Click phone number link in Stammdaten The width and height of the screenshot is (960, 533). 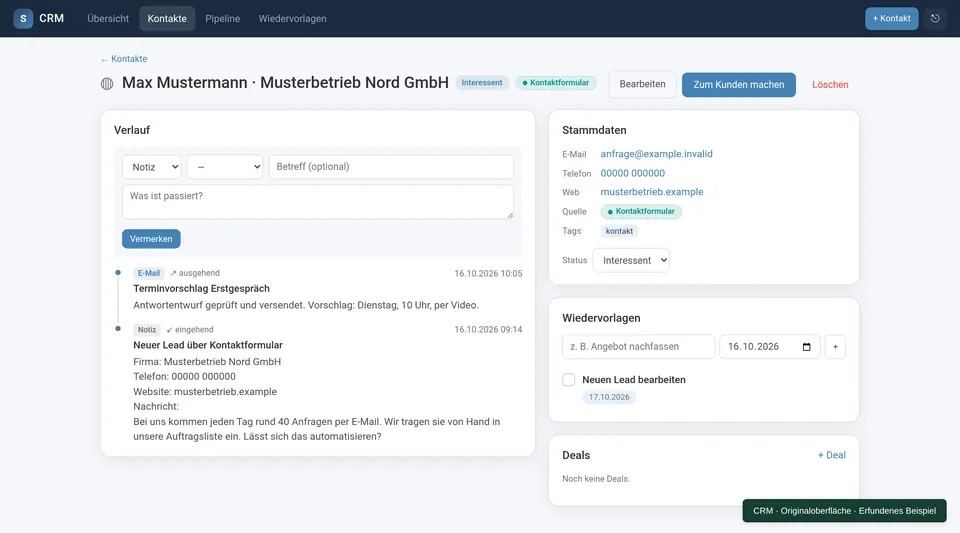[x=632, y=173]
